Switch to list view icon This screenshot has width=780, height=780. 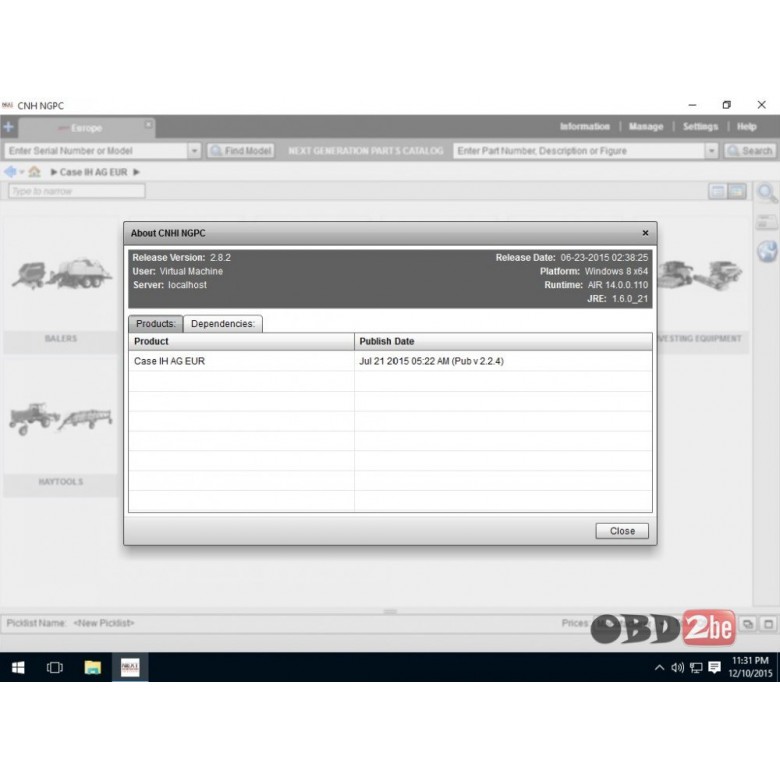click(717, 192)
